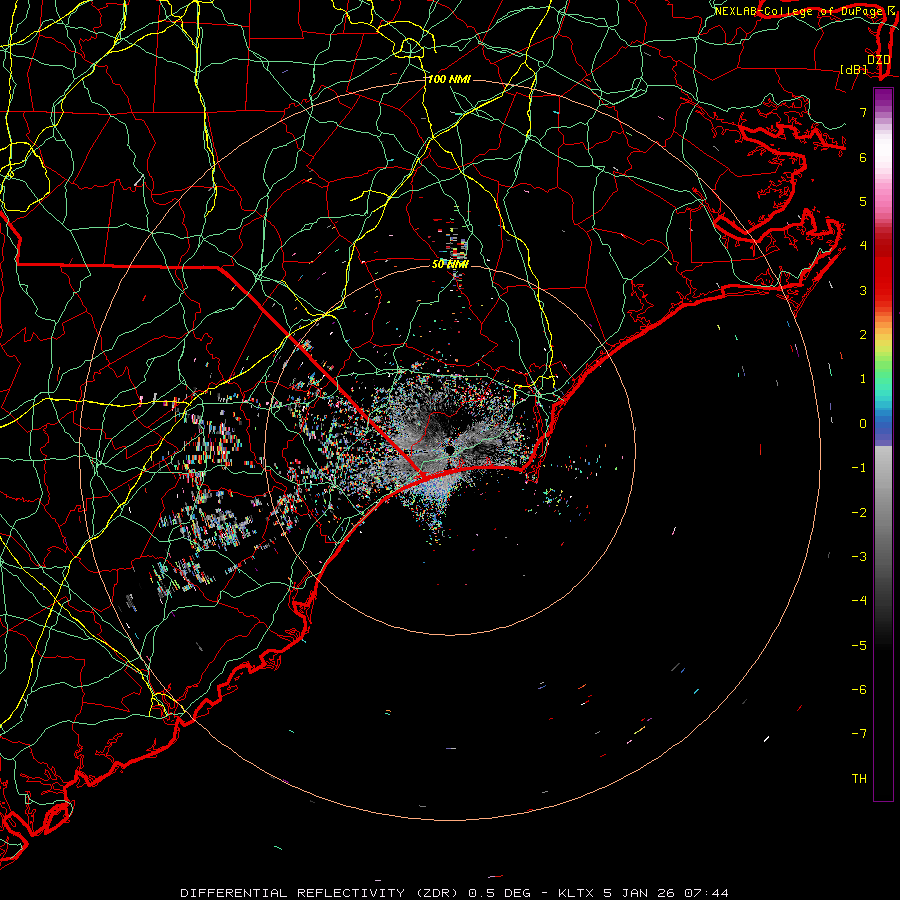
Task: Click the 0.5 DEG elevation text
Action: tap(499, 893)
